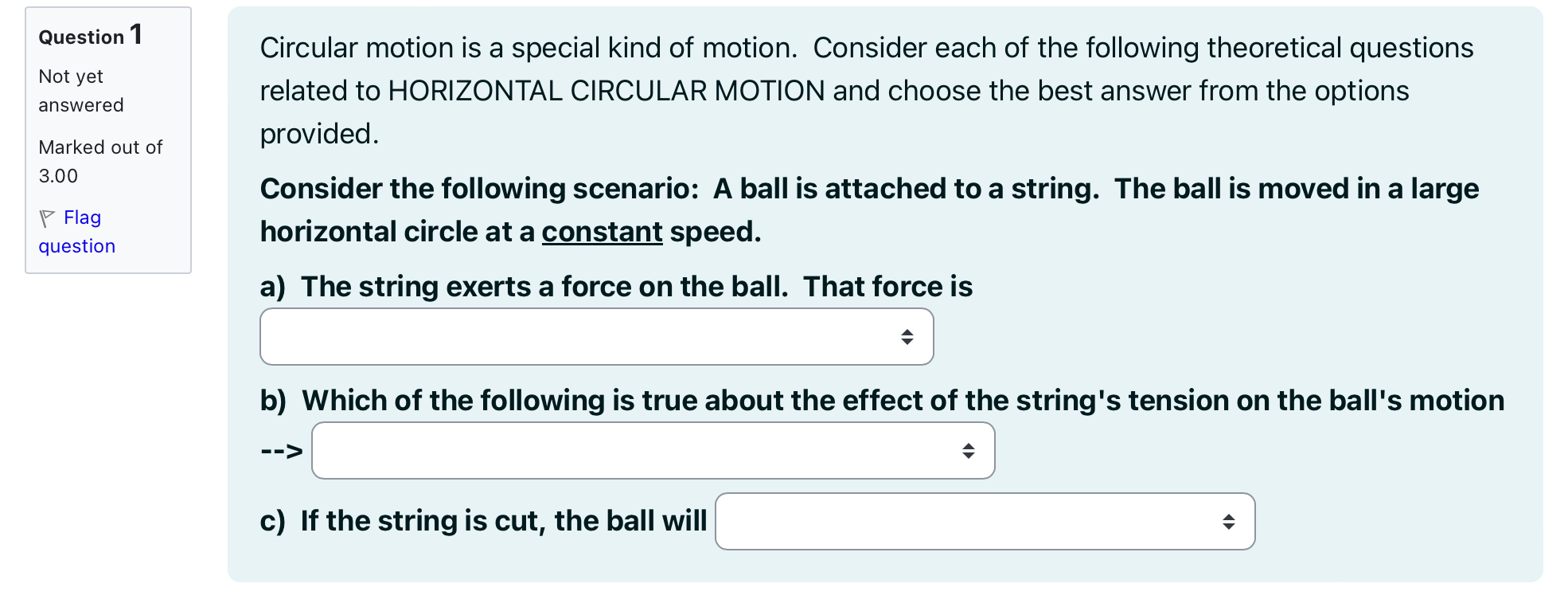This screenshot has width=1568, height=607.
Task: Click the 'Flag question' link
Action: tap(76, 231)
